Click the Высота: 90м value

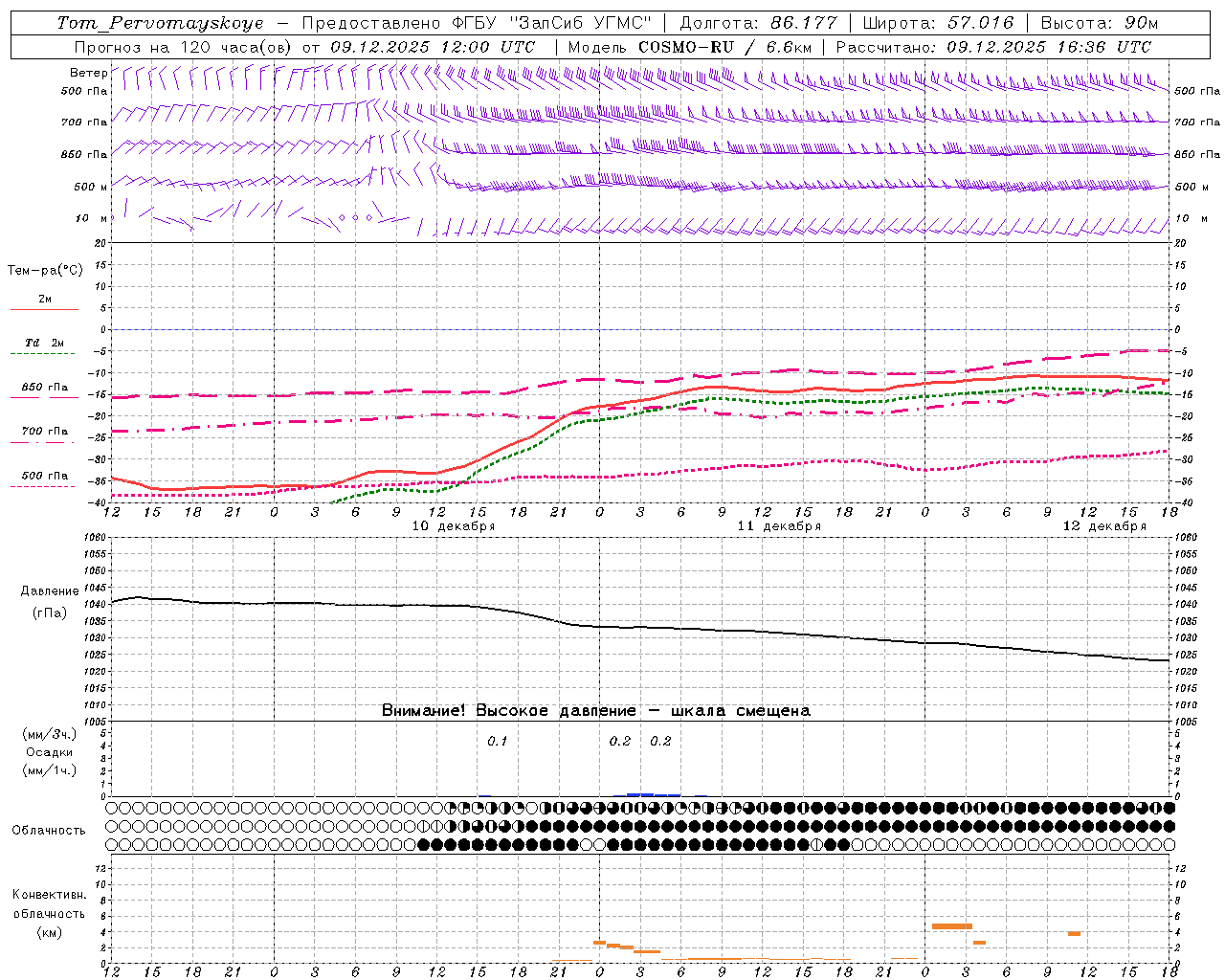[1099, 23]
